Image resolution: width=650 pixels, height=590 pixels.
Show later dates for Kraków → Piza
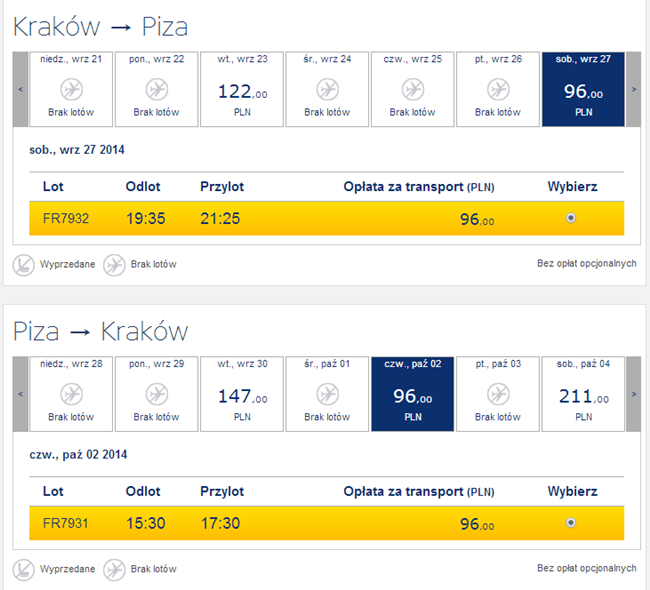633,89
